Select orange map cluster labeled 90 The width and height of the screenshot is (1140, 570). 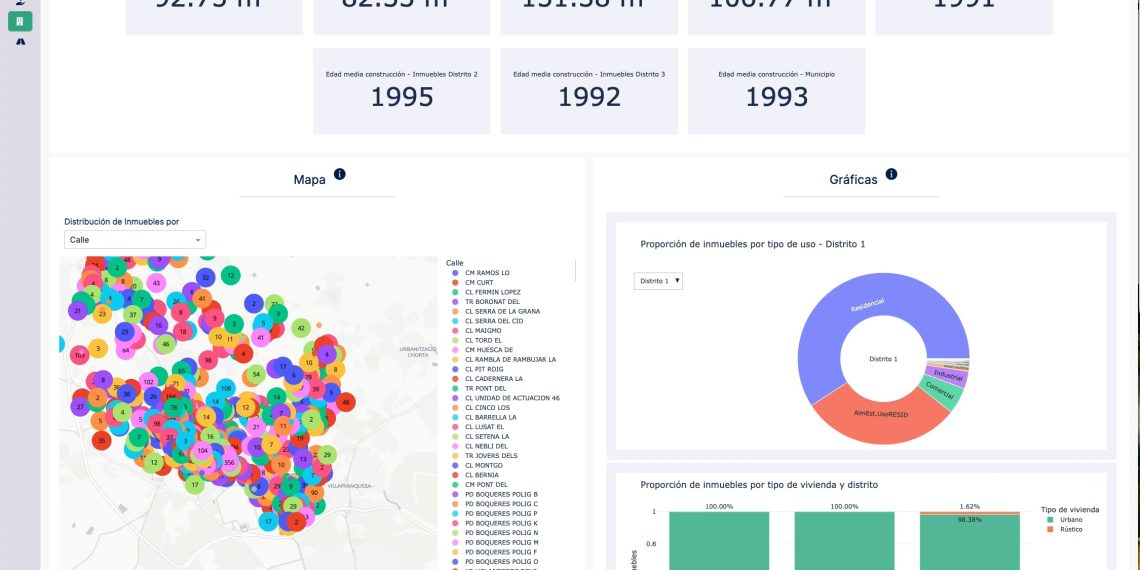(x=314, y=492)
